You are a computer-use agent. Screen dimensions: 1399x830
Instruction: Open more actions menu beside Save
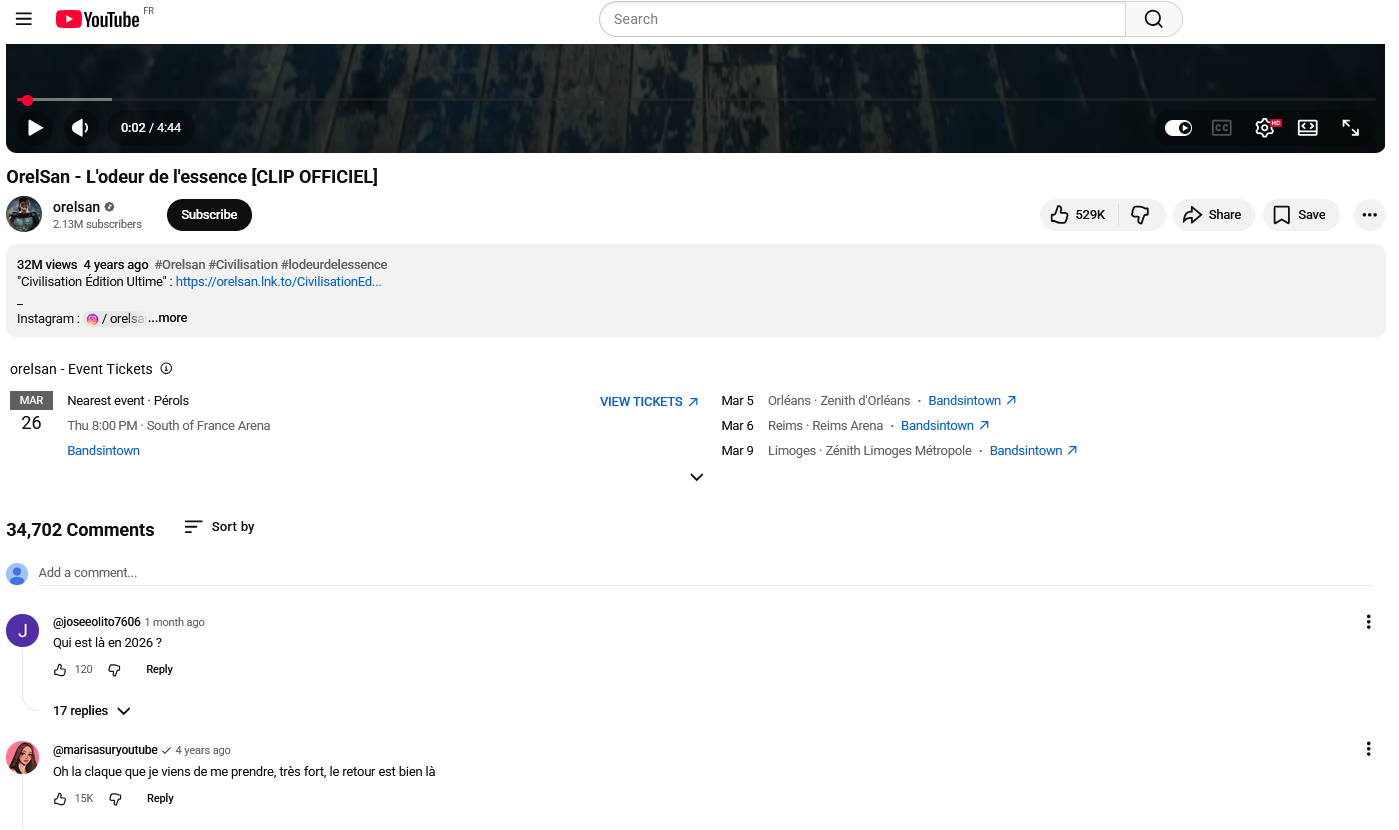coord(1369,214)
